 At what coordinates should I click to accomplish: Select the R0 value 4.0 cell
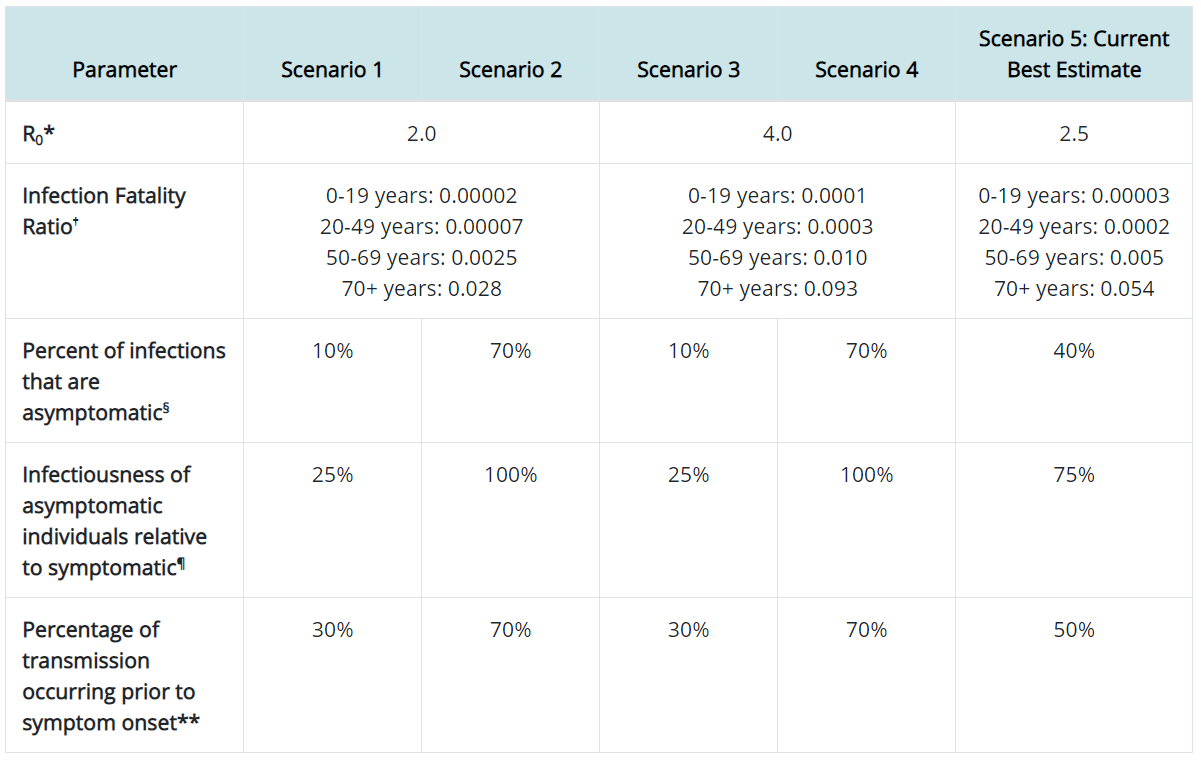click(777, 133)
